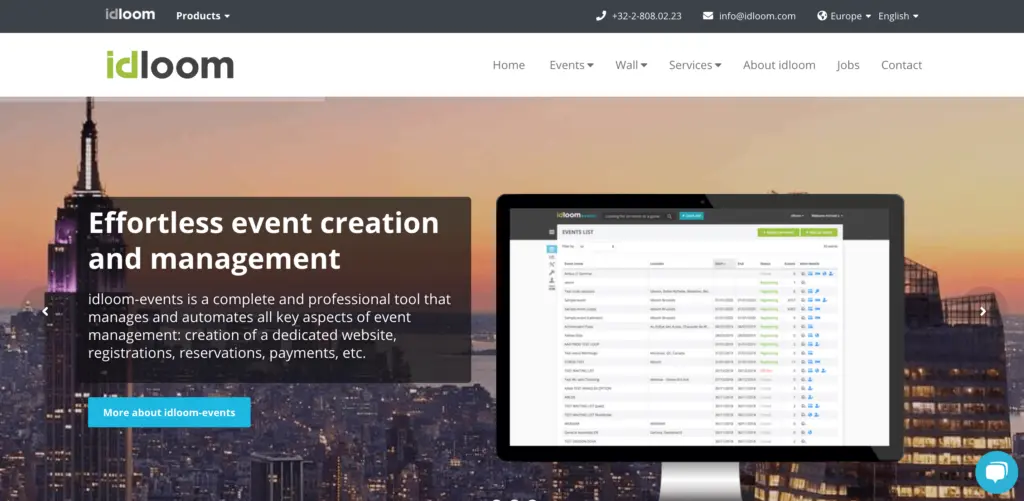Open the English language dropdown
Viewport: 1024px width, 501px height.
(x=898, y=16)
